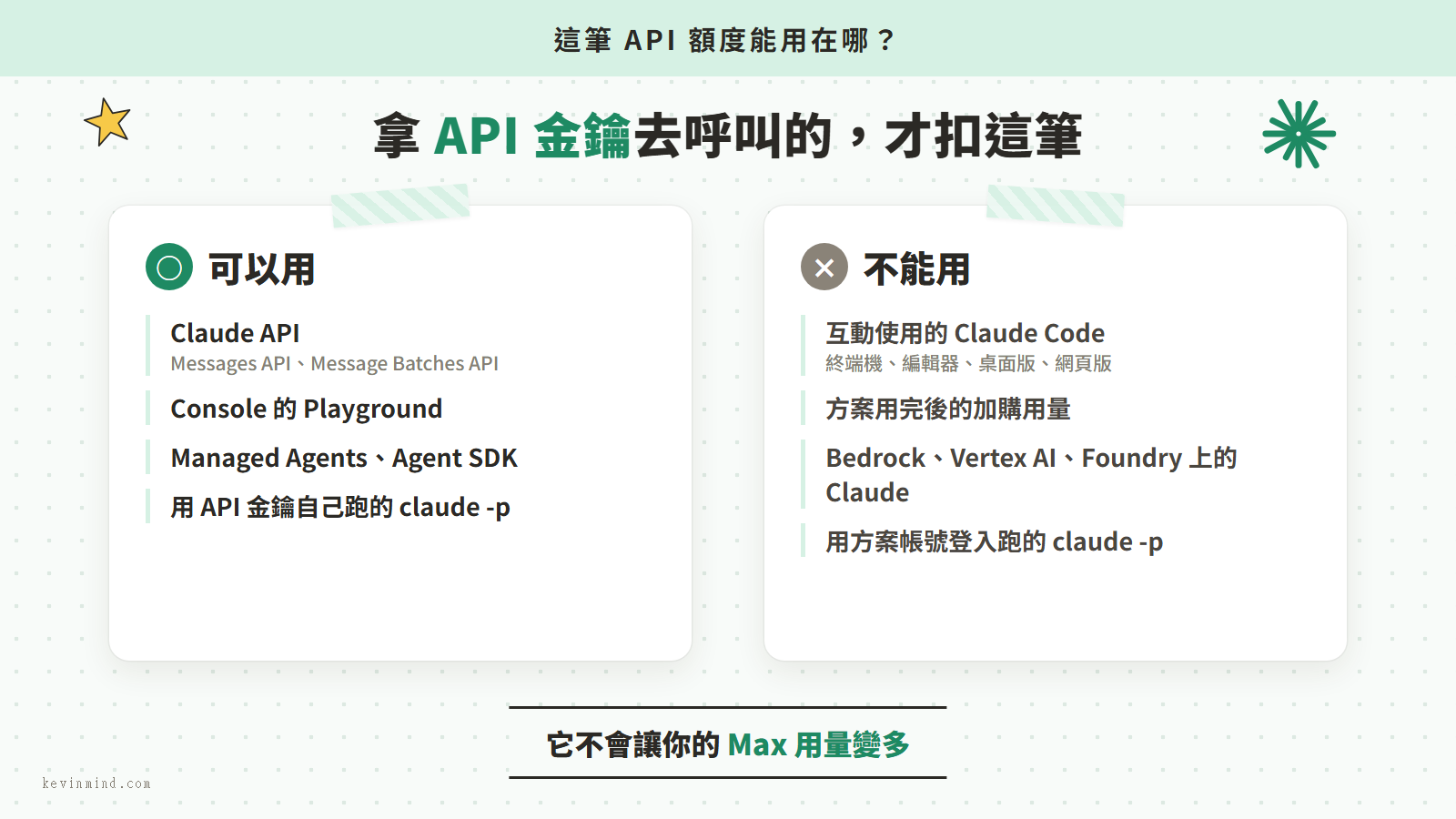Click the yellow star icon
Viewport: 1456px width, 819px height.
tap(107, 122)
